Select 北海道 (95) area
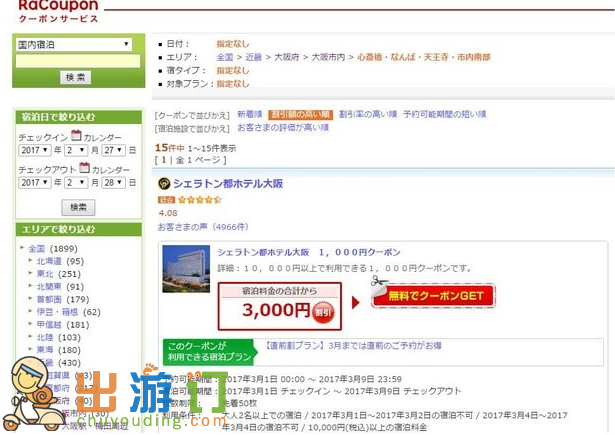 (x=60, y=261)
